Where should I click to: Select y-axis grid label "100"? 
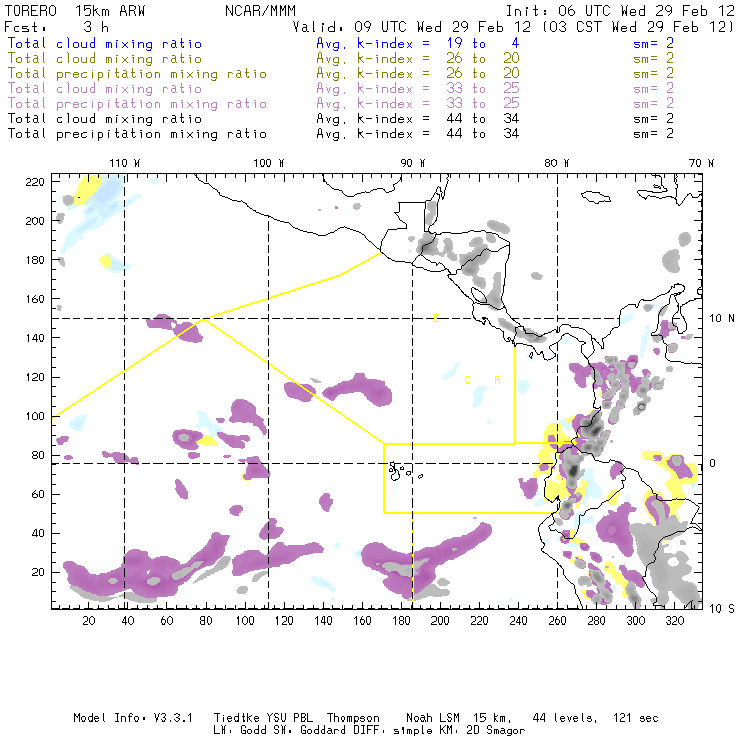[x=35, y=416]
